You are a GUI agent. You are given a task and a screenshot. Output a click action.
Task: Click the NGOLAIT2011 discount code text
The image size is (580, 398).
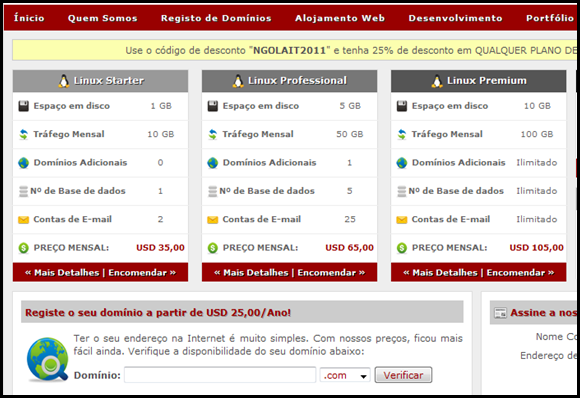tap(289, 50)
